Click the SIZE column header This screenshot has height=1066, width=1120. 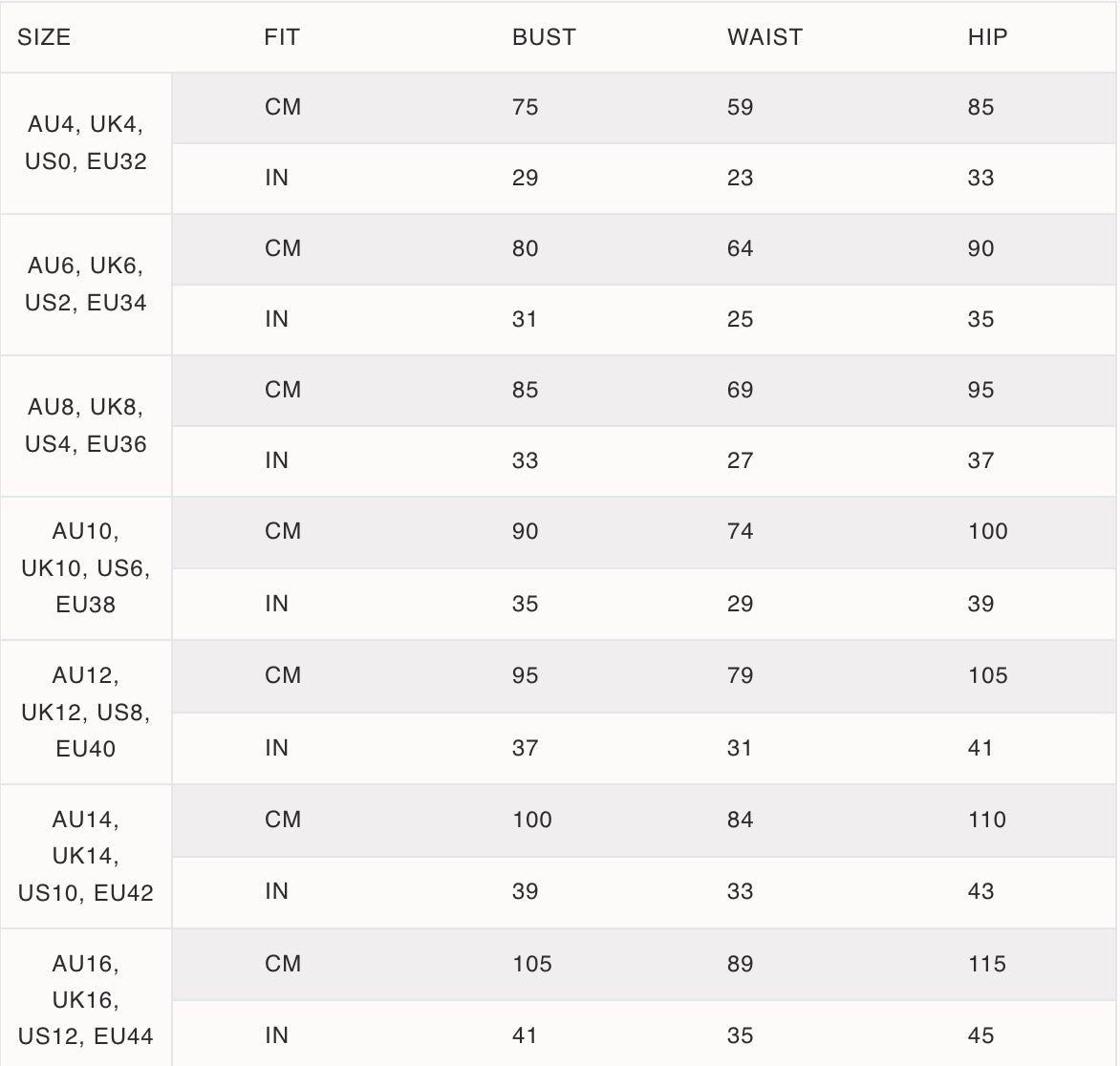pos(44,37)
